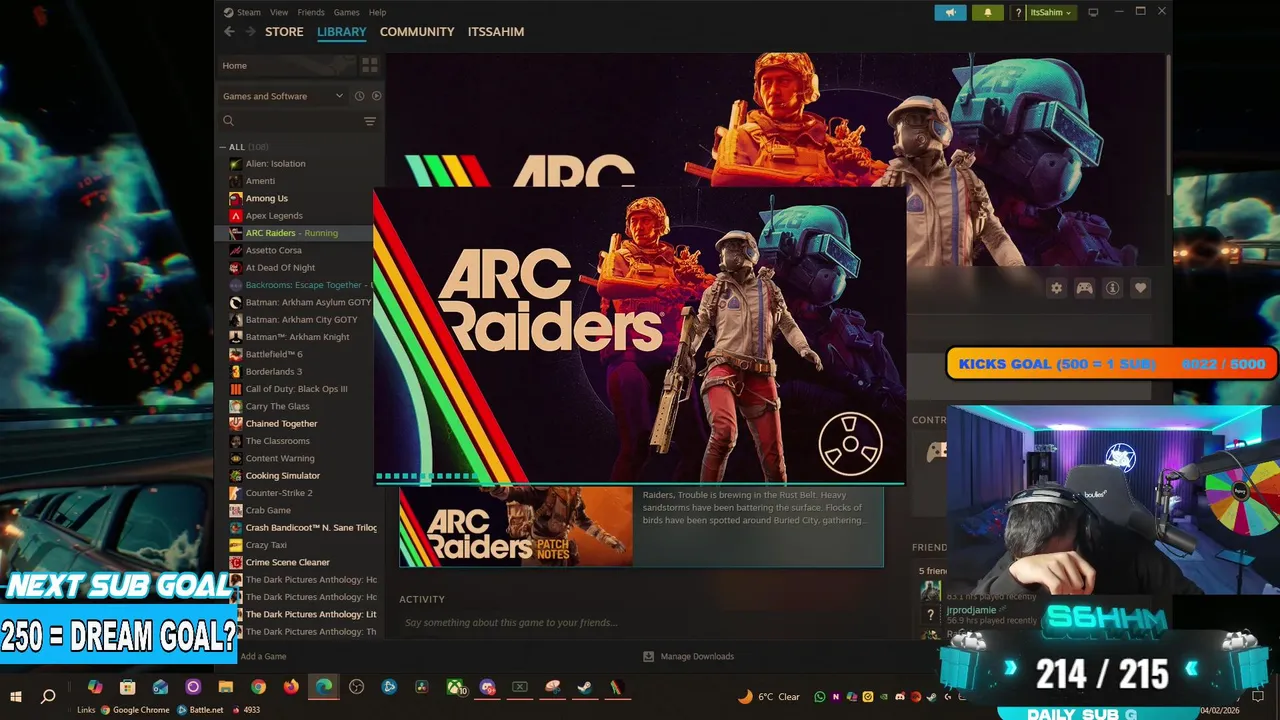The image size is (1280, 720).
Task: Select Batman: Arkham City GOTY
Action: (x=301, y=319)
